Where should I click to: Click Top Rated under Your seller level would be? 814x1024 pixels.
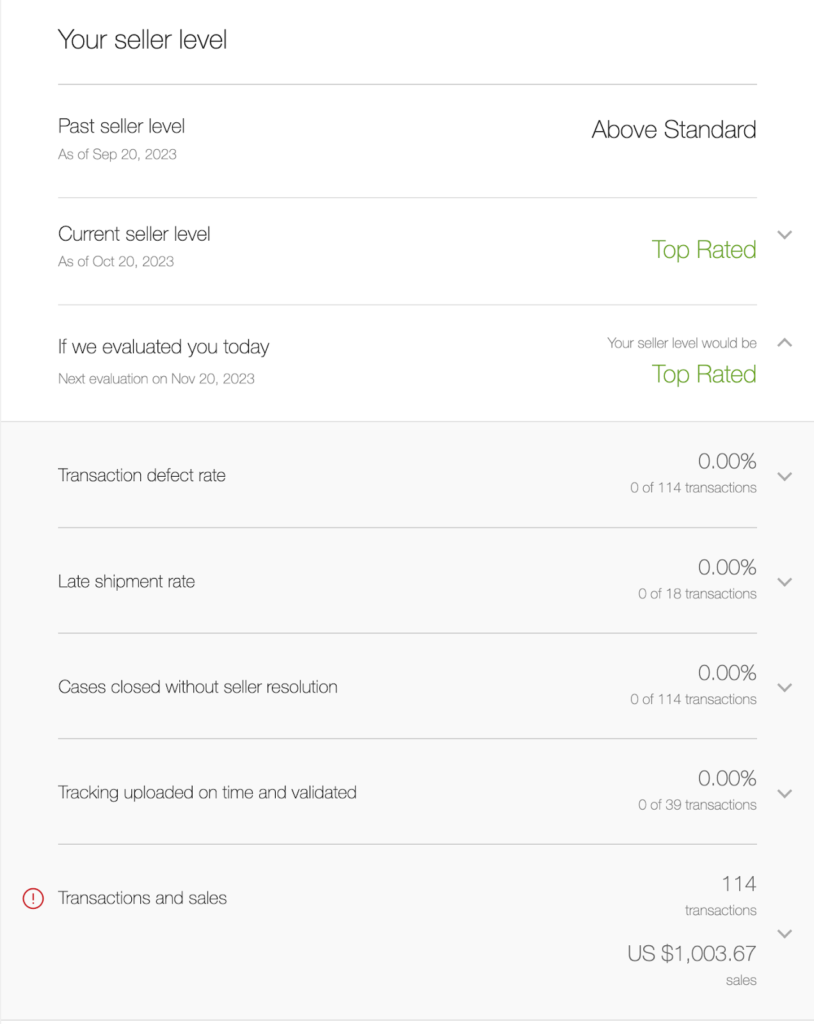pos(704,374)
